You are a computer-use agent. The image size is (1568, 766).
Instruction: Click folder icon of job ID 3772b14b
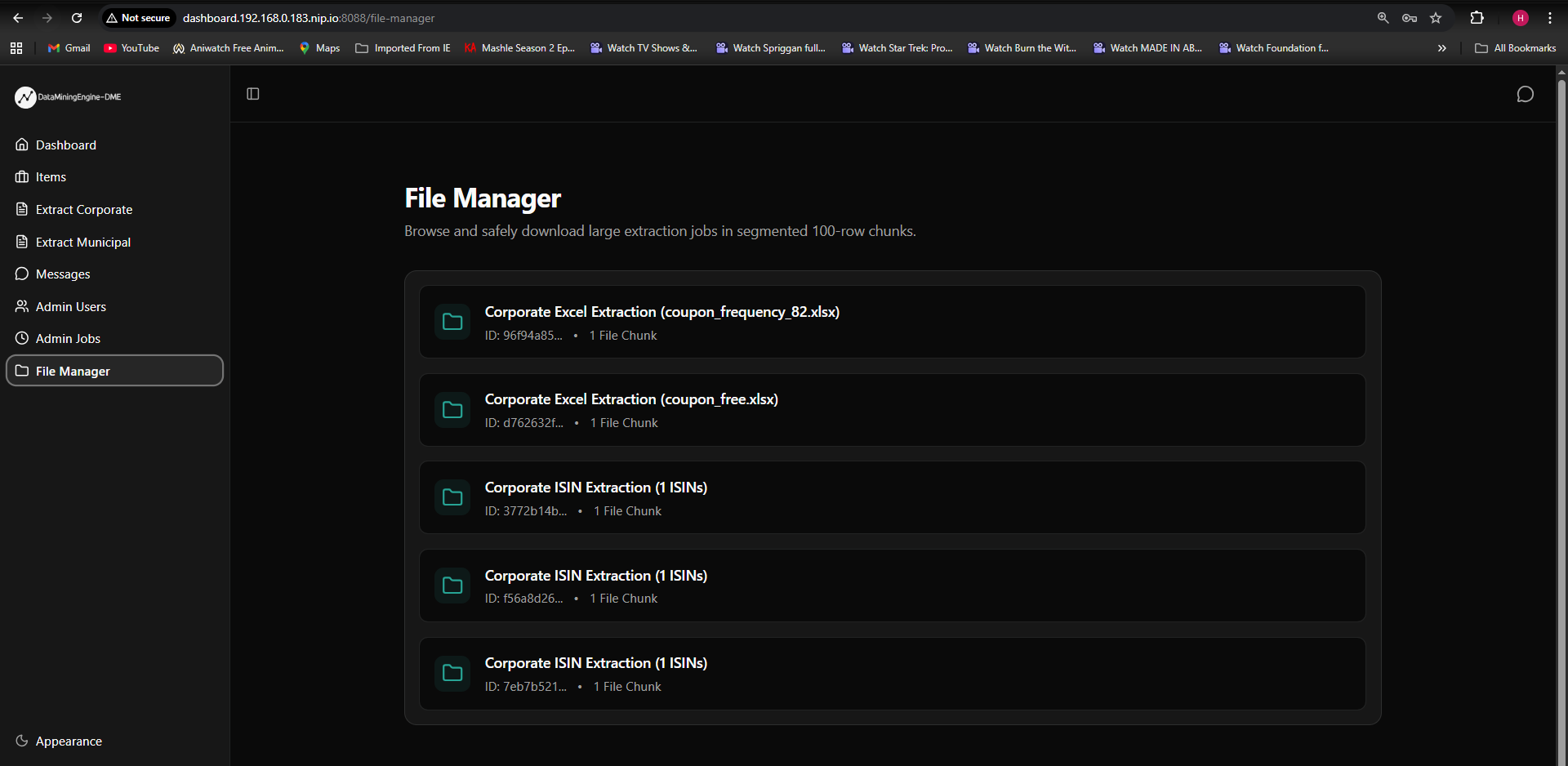[452, 497]
